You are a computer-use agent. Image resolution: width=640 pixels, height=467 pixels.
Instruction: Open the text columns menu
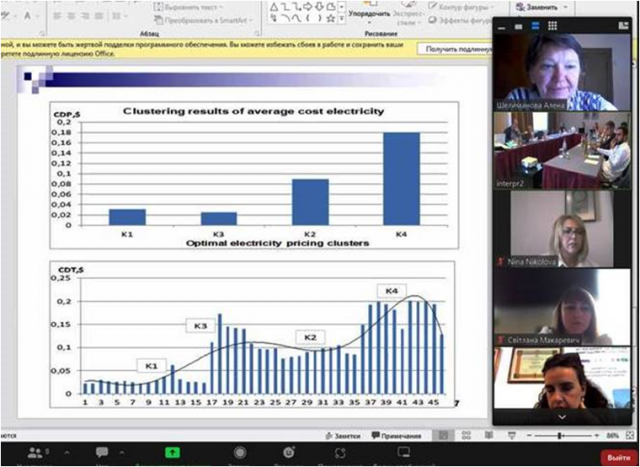point(118,16)
